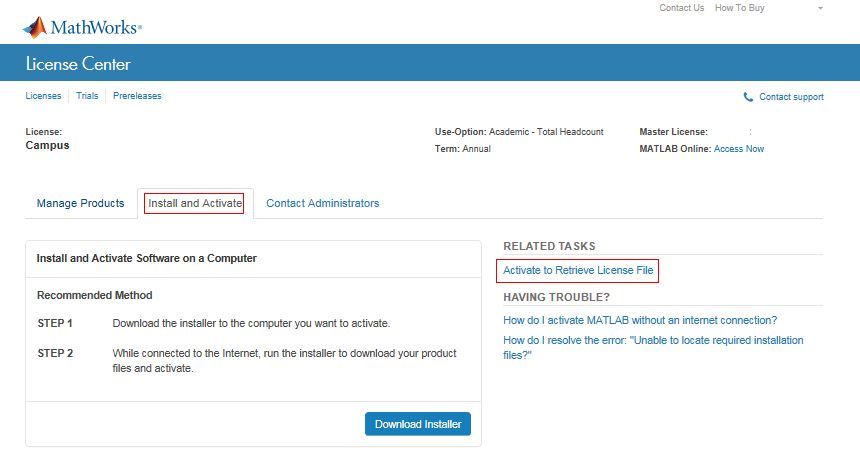860x460 pixels.
Task: Open MATLAB Online via Access Now
Action: pyautogui.click(x=738, y=149)
